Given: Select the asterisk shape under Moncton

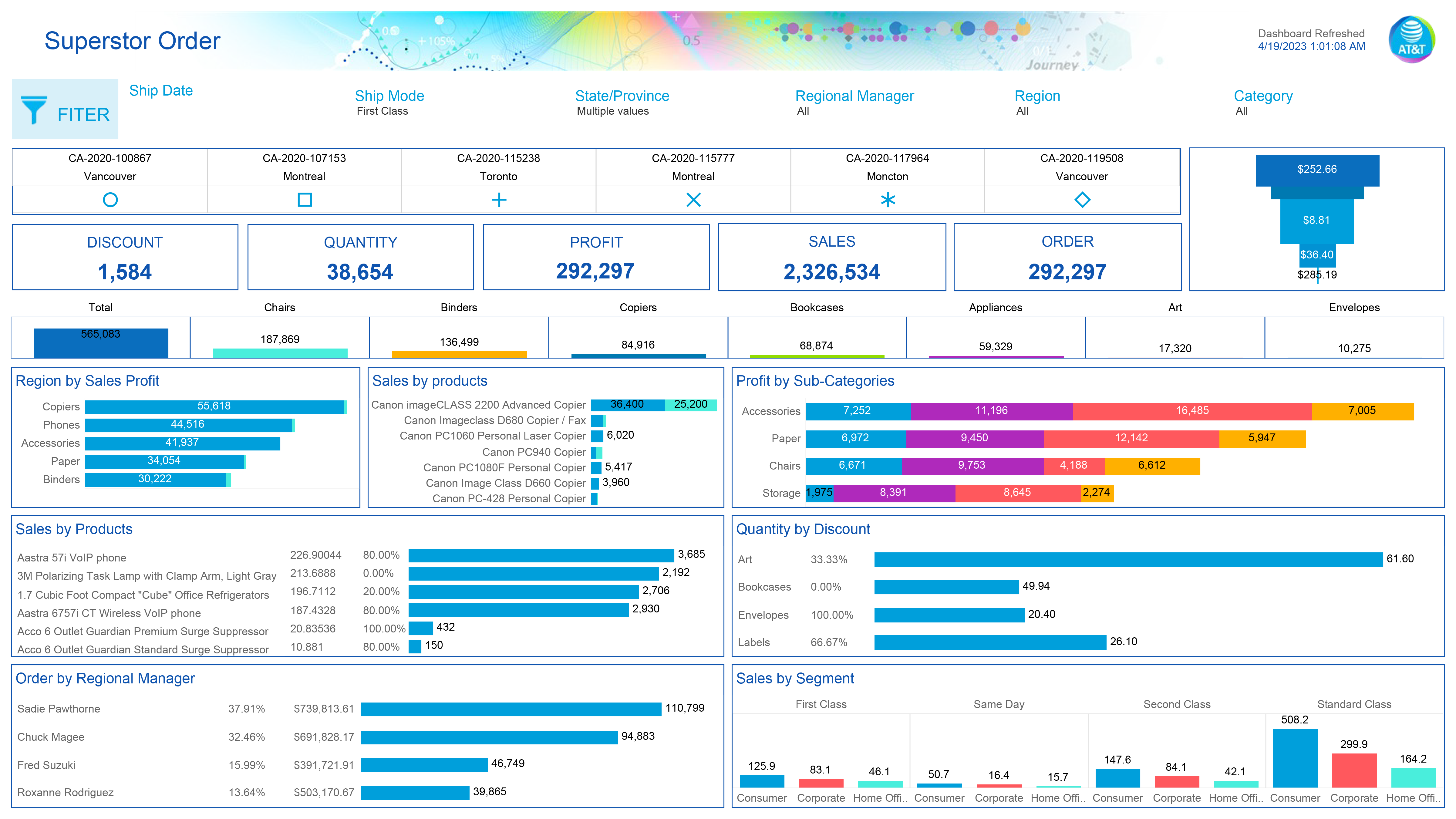Looking at the screenshot, I should click(x=888, y=200).
